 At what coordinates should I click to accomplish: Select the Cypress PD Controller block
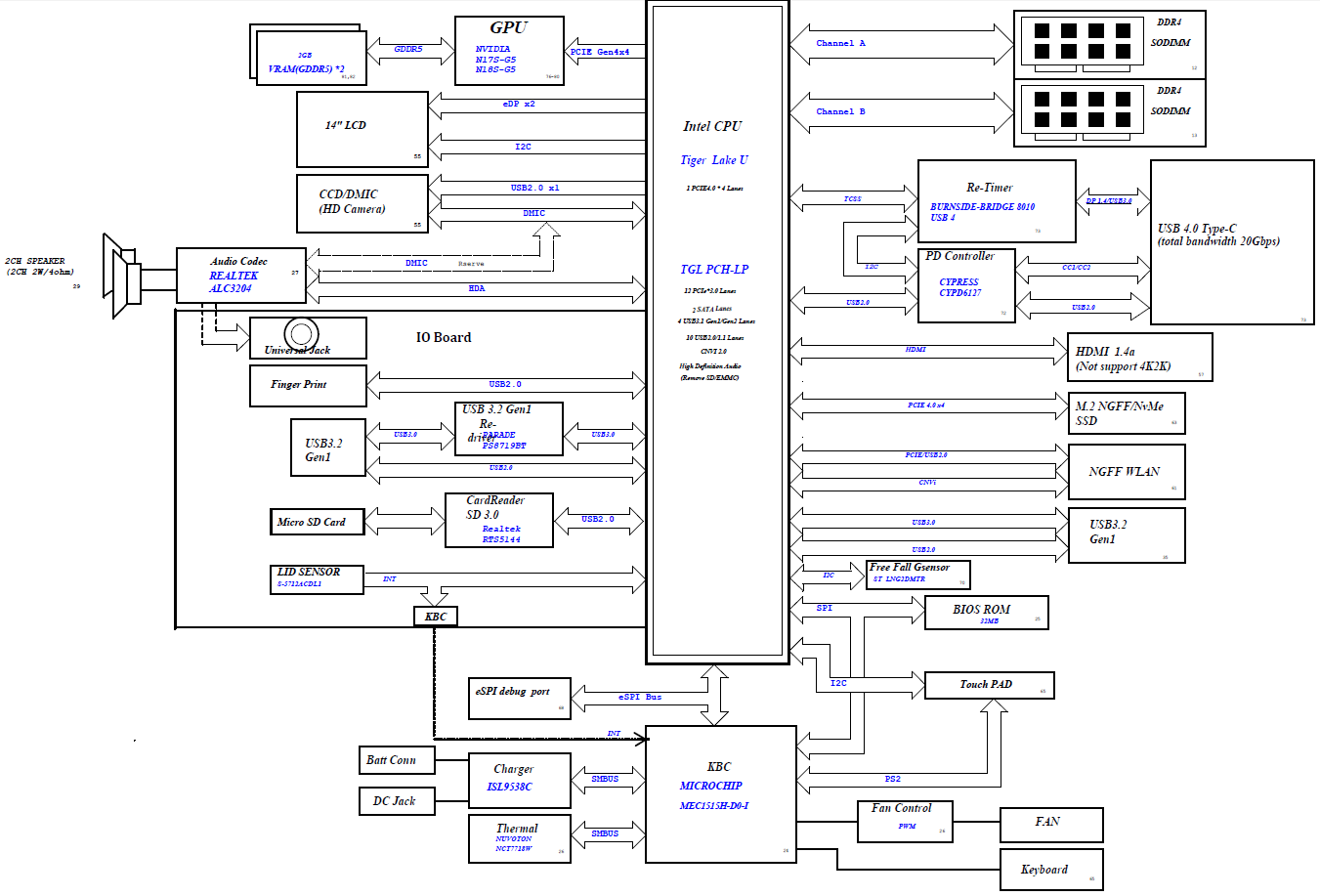[x=966, y=285]
